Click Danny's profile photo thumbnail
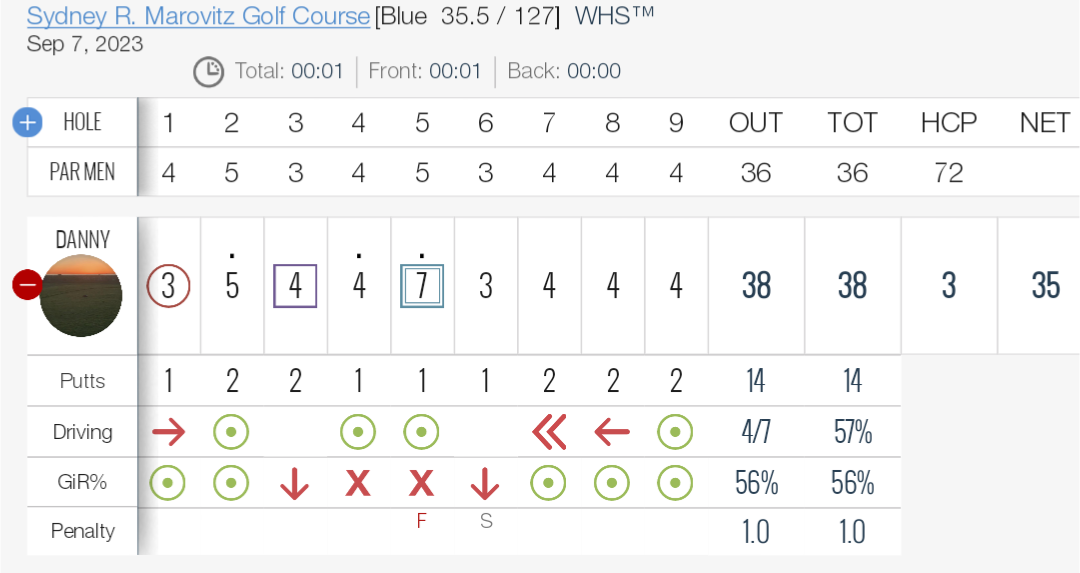This screenshot has width=1080, height=573. (81, 295)
